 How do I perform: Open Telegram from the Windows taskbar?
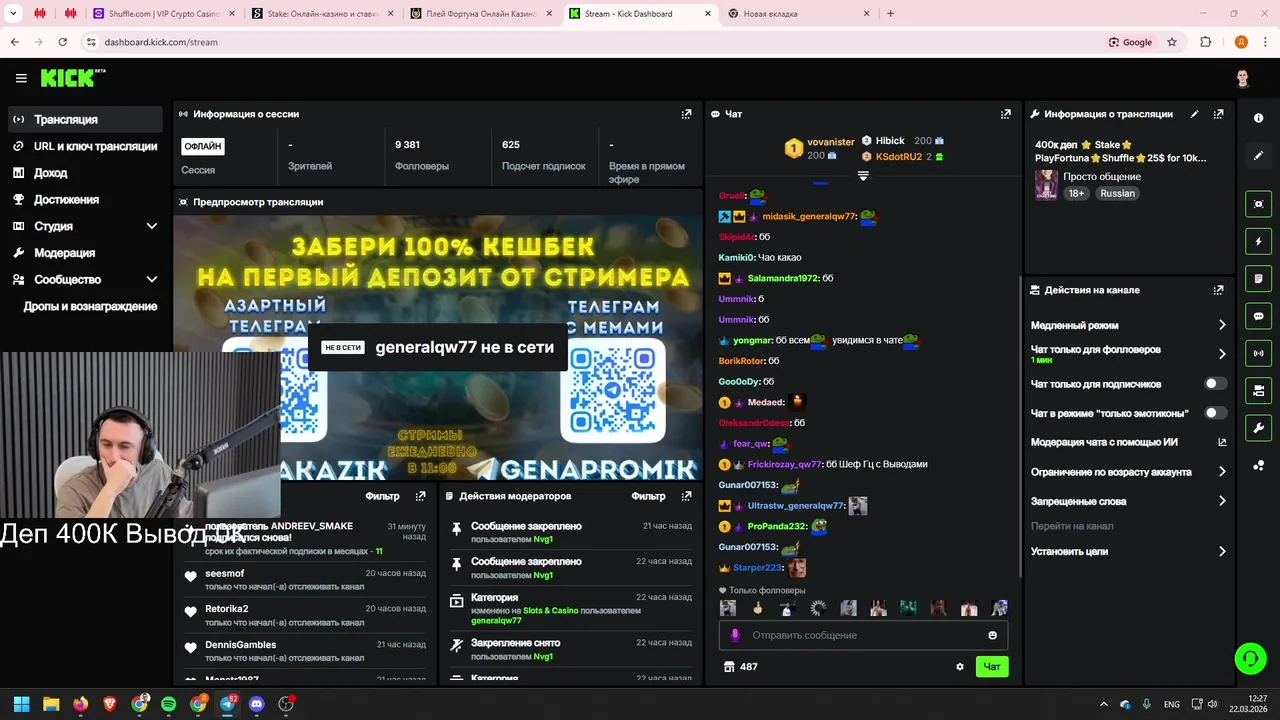point(227,704)
